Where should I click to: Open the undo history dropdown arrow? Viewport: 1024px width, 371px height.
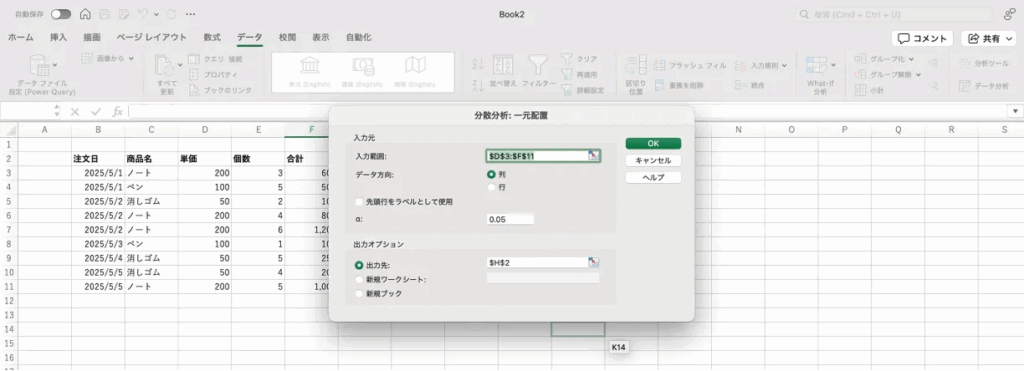point(155,14)
